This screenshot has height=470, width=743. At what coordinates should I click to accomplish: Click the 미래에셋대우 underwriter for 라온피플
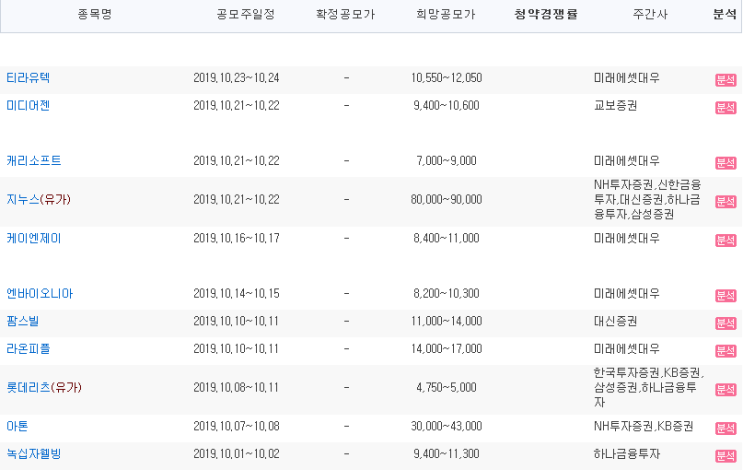(x=626, y=349)
